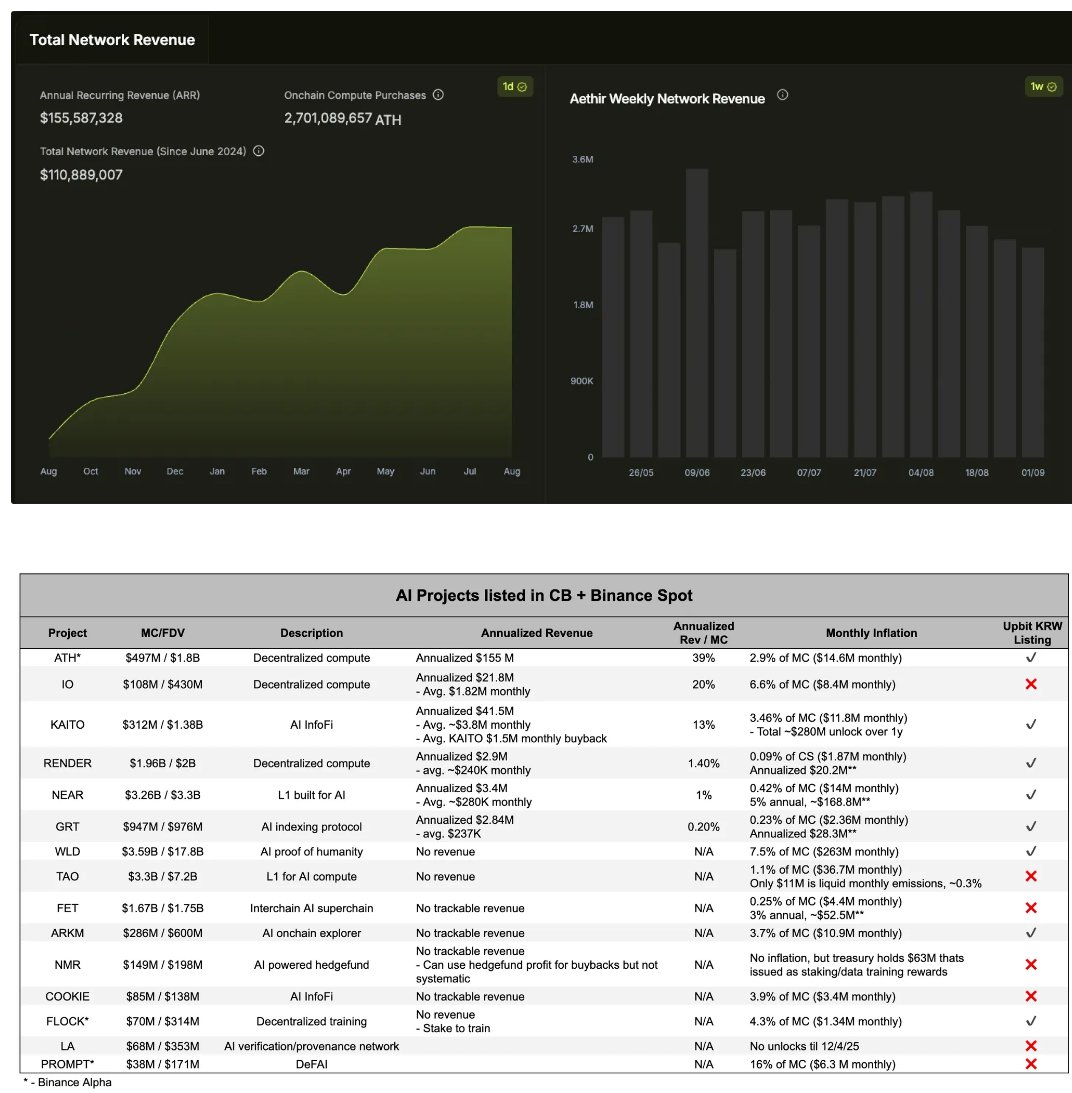Toggle the 1d interval badge
Image resolution: width=1072 pixels, height=1093 pixels.
tap(515, 86)
